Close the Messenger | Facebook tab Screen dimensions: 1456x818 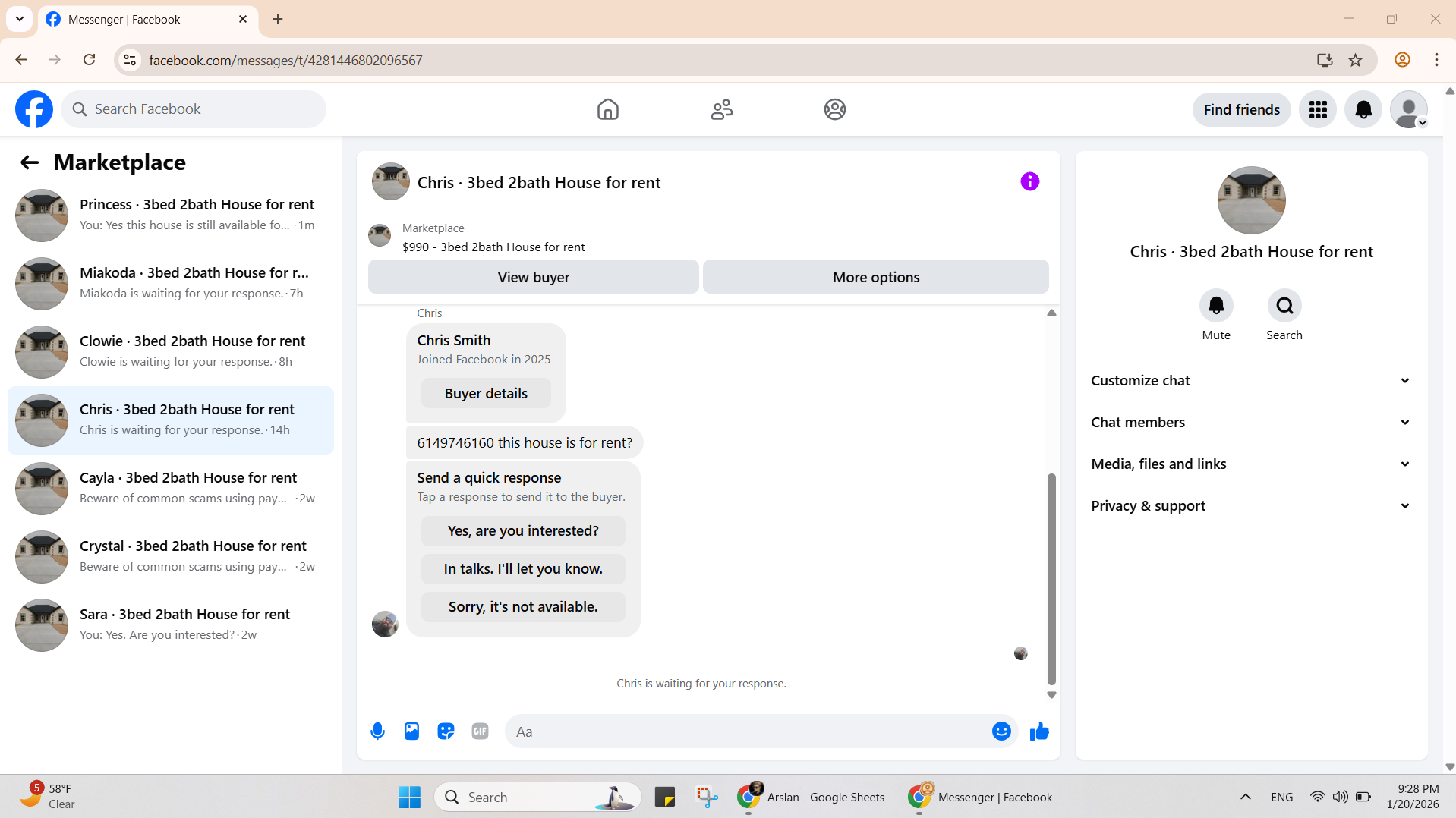(x=243, y=19)
